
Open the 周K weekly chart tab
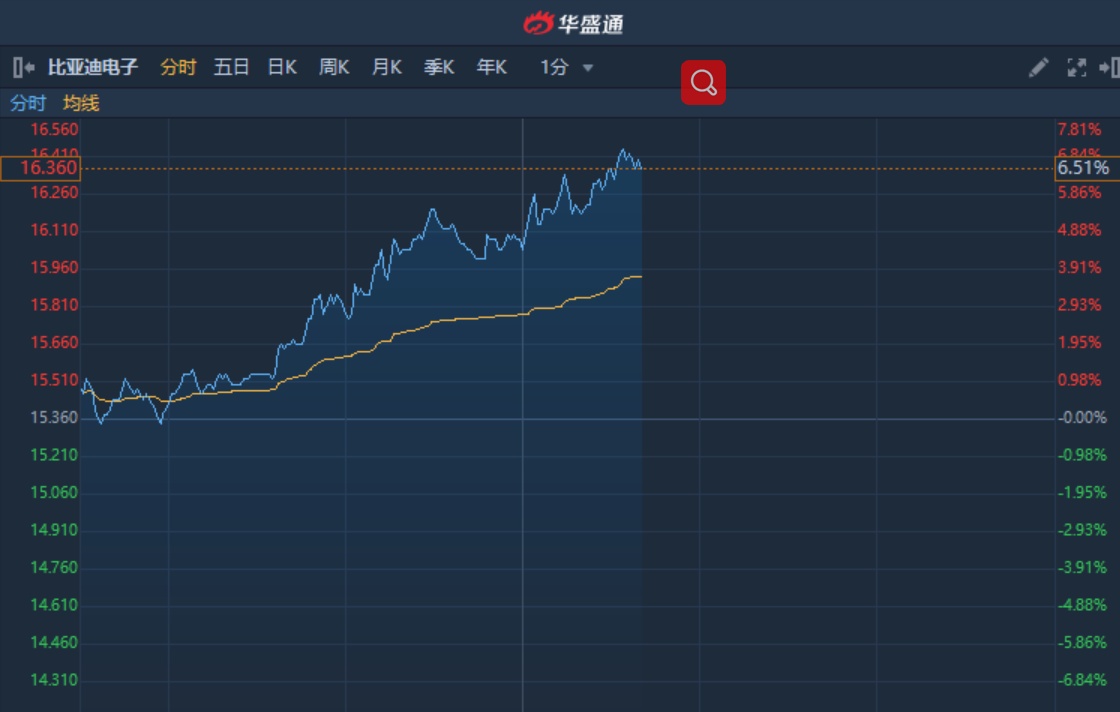tap(334, 67)
